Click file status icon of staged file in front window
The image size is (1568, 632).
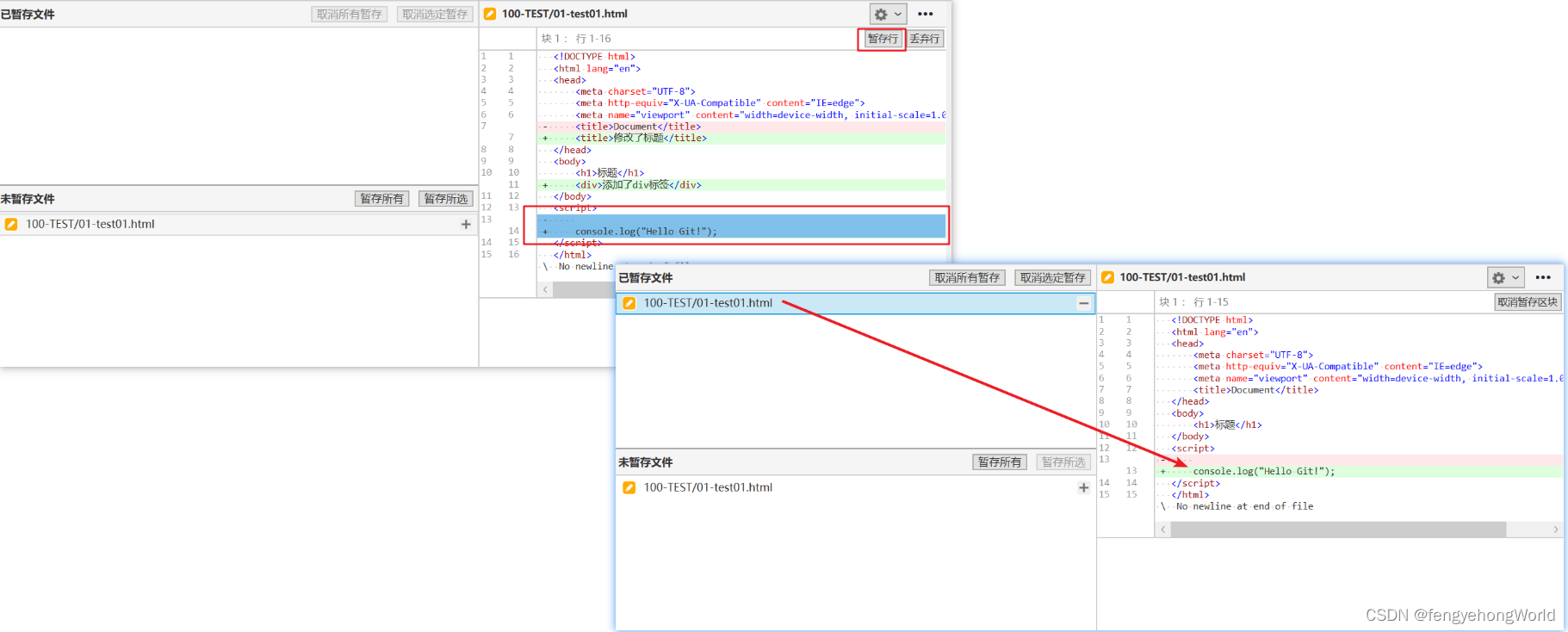click(629, 303)
